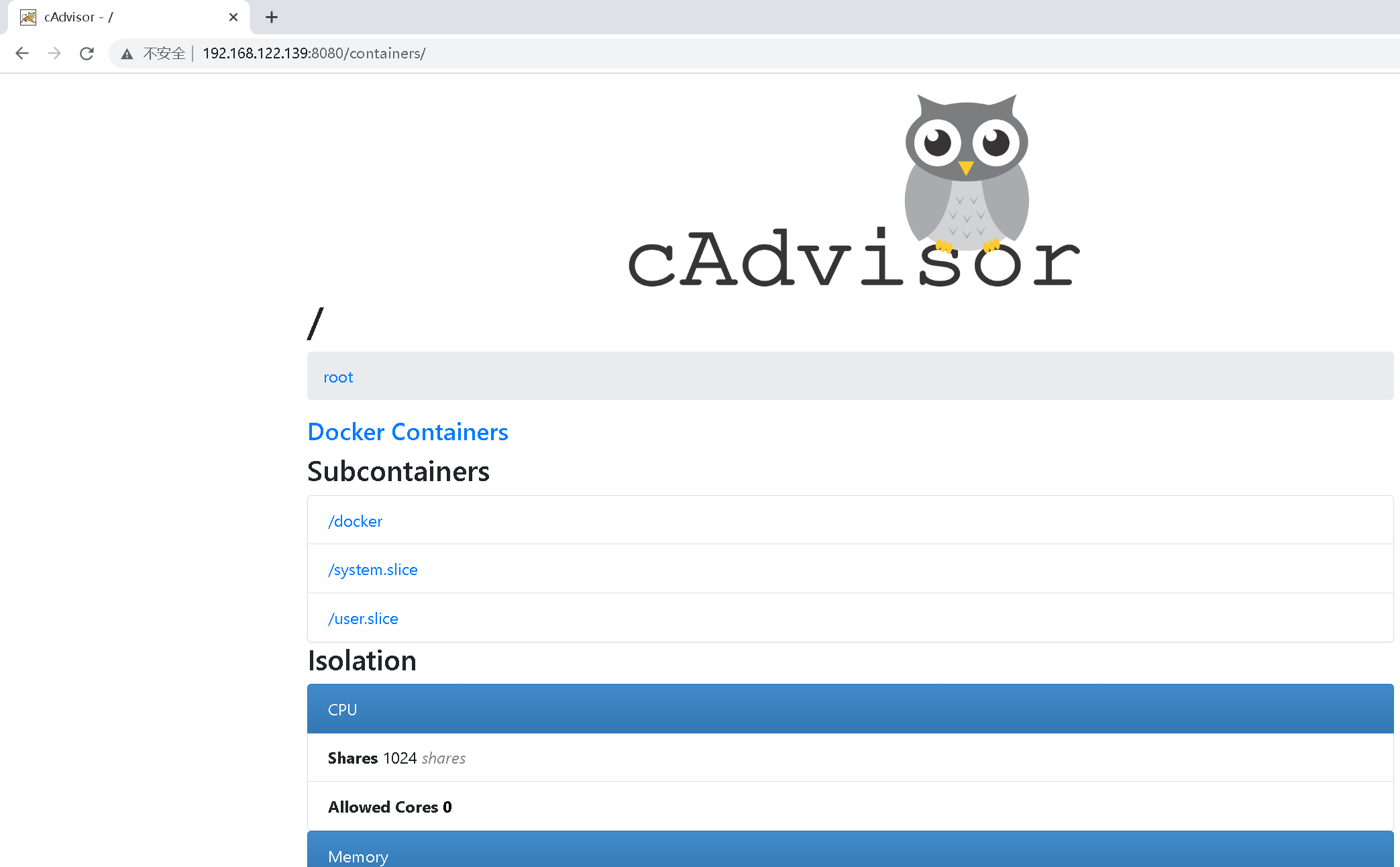Click the Memory section icon
Image resolution: width=1400 pixels, height=867 pixels.
[x=358, y=856]
